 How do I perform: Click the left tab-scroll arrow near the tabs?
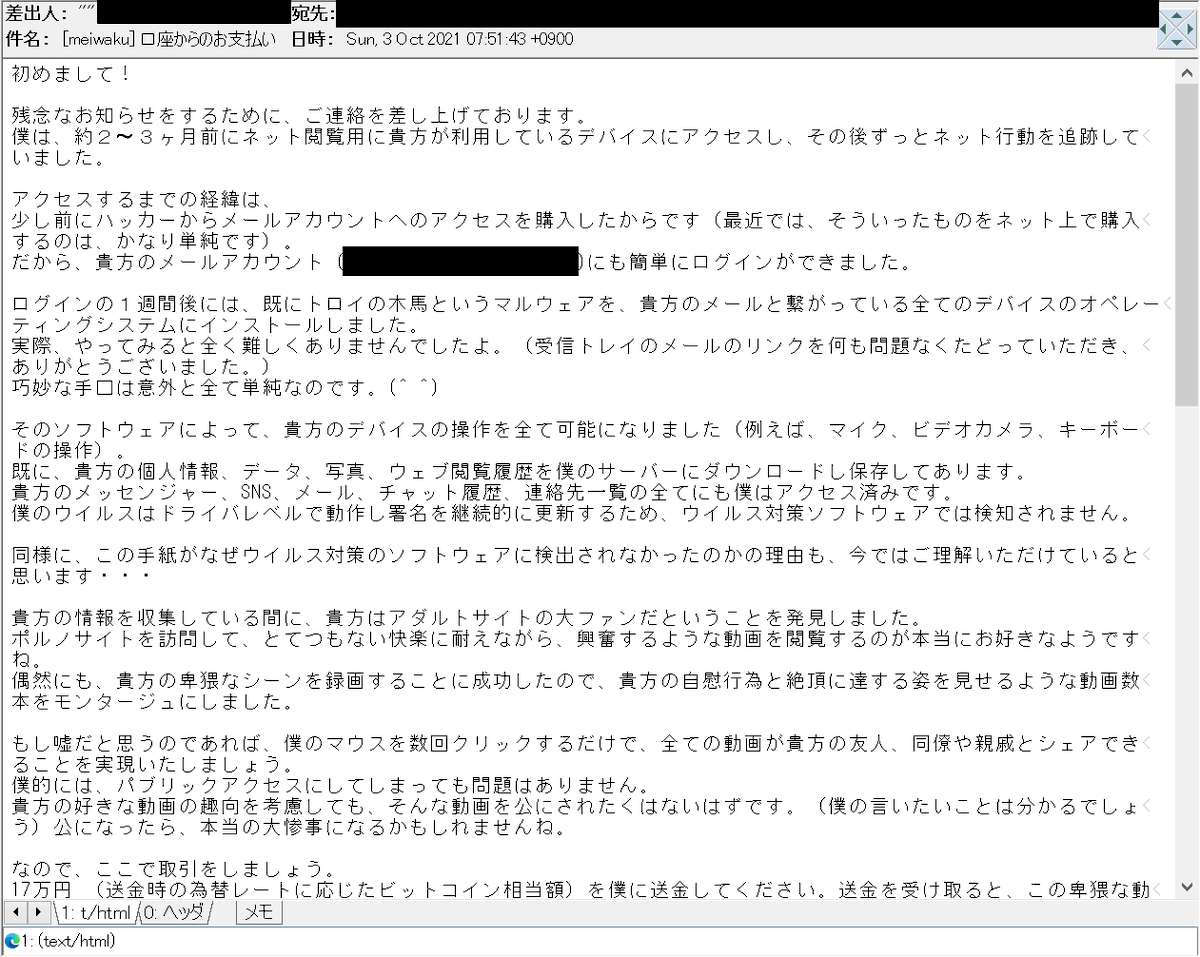[x=16, y=912]
